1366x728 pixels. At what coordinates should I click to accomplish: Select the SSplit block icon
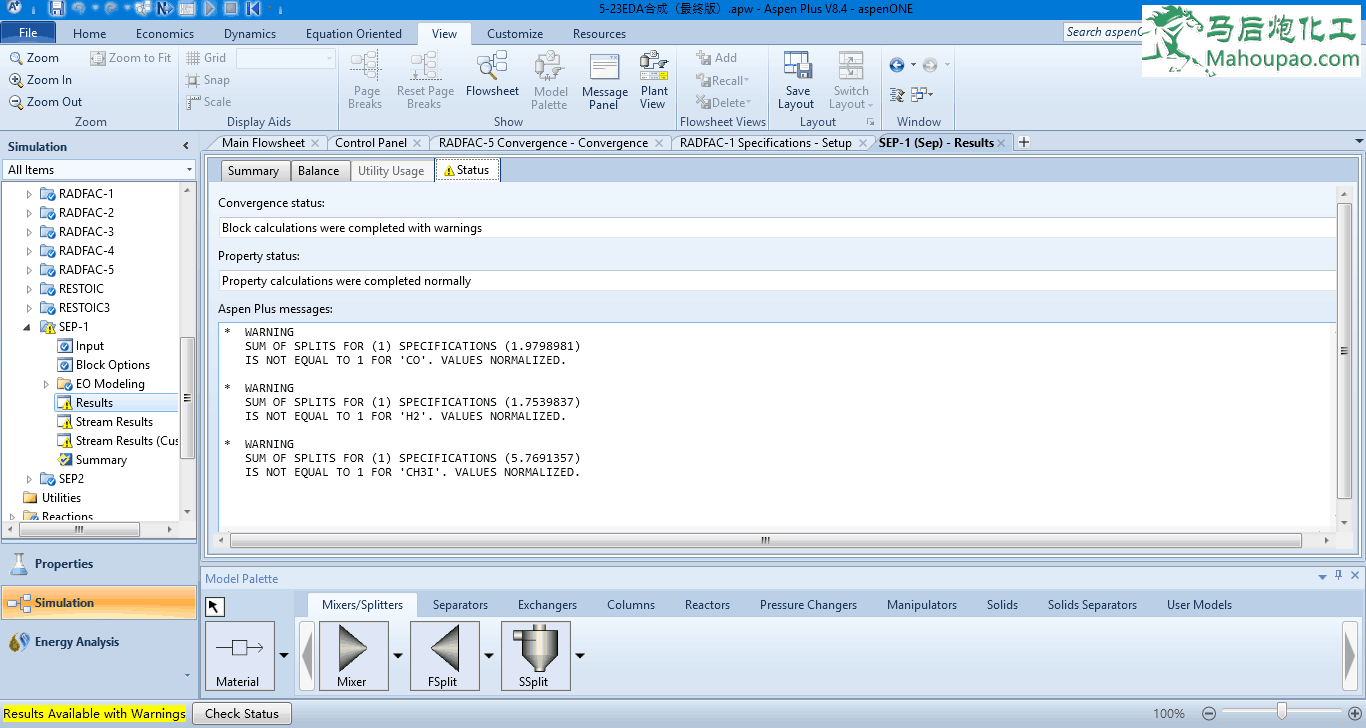pyautogui.click(x=535, y=655)
